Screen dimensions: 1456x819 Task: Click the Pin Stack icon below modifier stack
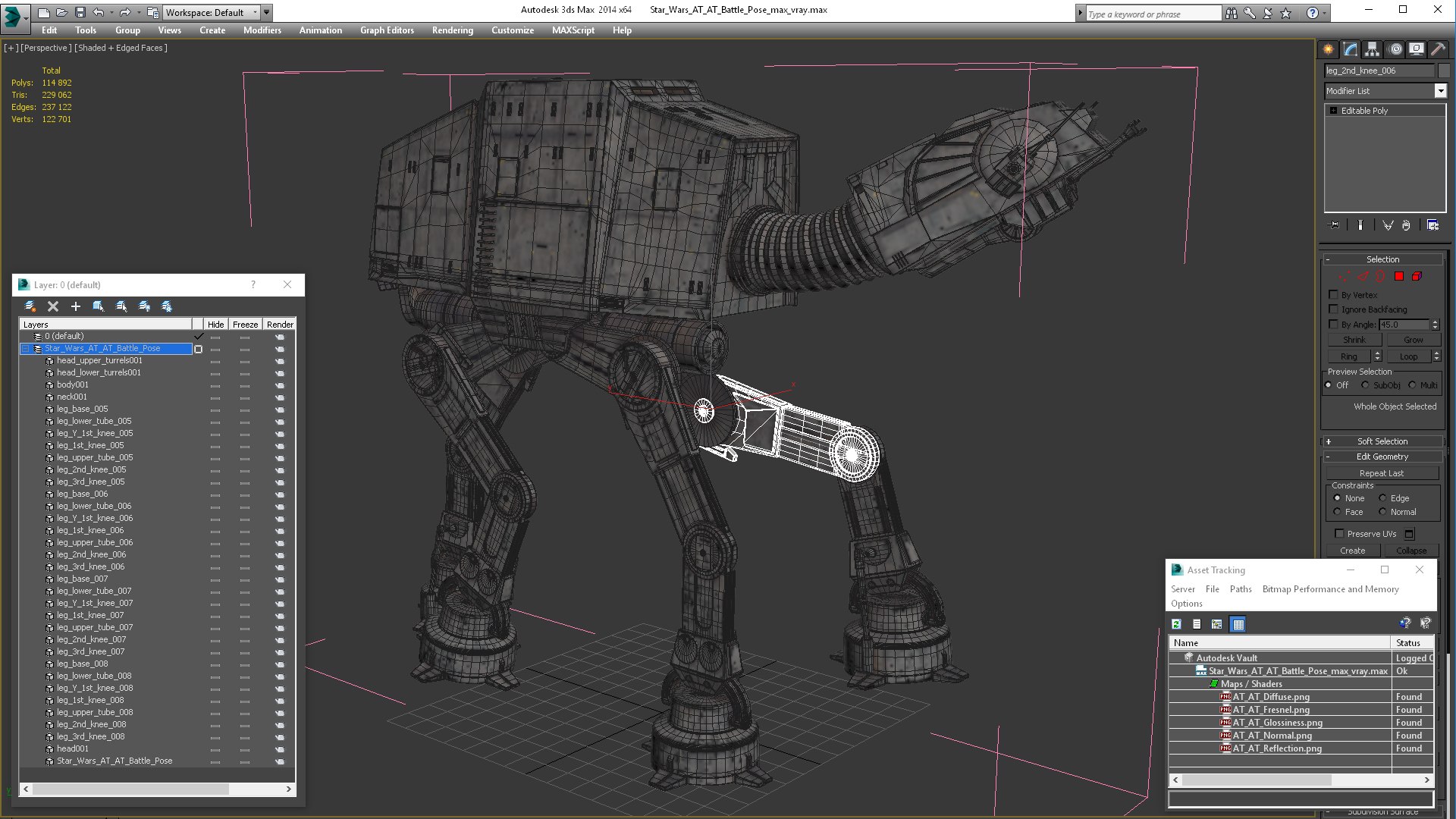tap(1335, 225)
